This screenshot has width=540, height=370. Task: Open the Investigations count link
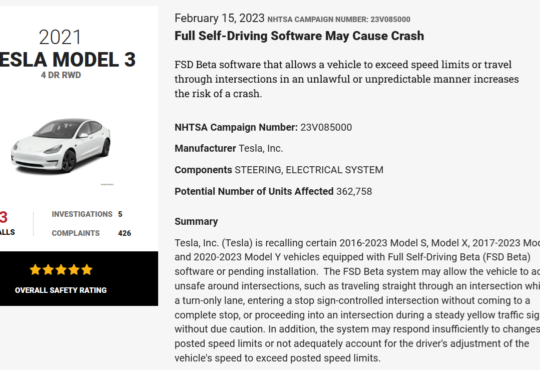click(87, 214)
